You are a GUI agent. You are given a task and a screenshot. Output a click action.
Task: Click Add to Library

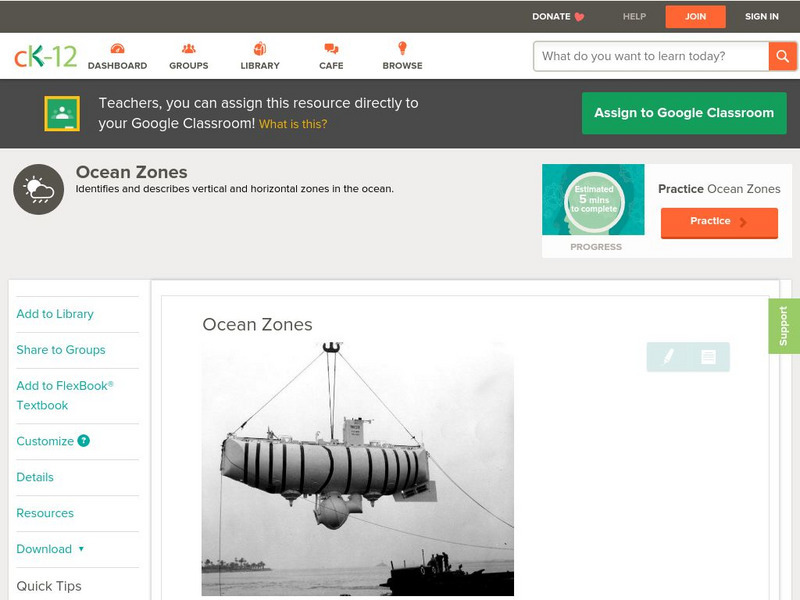point(55,314)
